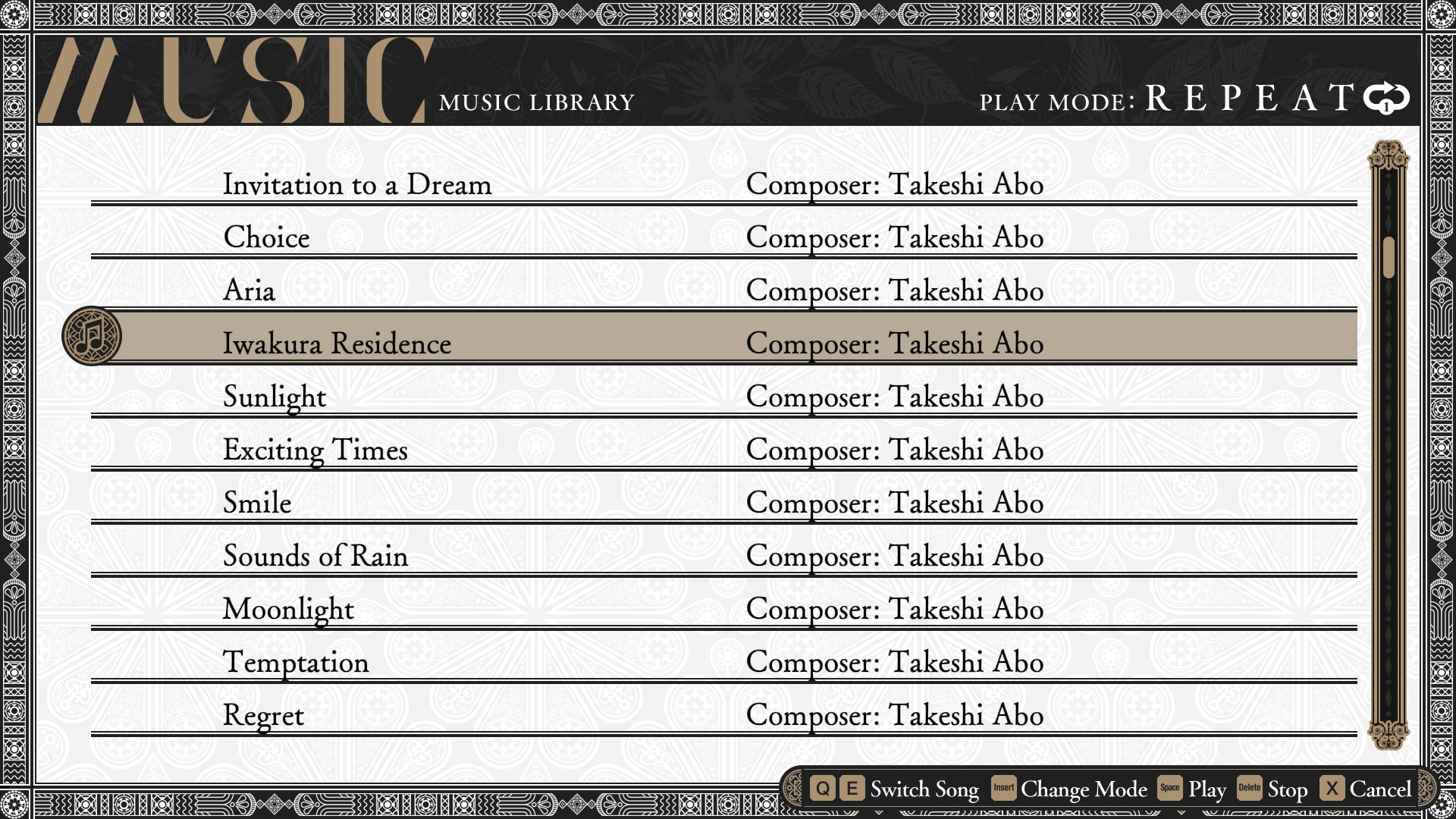Viewport: 1456px width, 819px height.
Task: Click the Delete key icon
Action: tap(1249, 788)
